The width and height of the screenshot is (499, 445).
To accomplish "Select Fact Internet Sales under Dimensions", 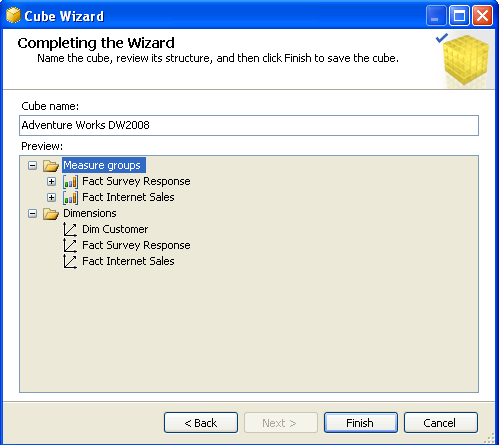I will (128, 261).
